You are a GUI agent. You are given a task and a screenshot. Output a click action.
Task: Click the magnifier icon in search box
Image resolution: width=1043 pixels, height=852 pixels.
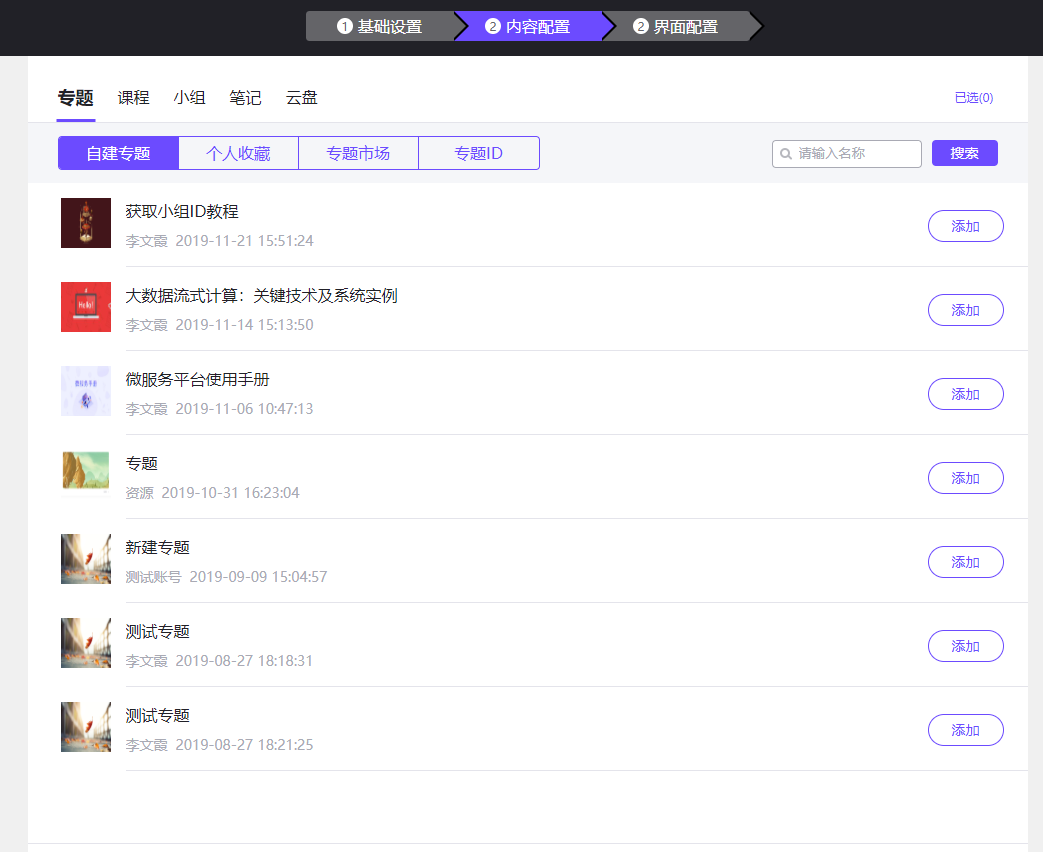(x=786, y=154)
